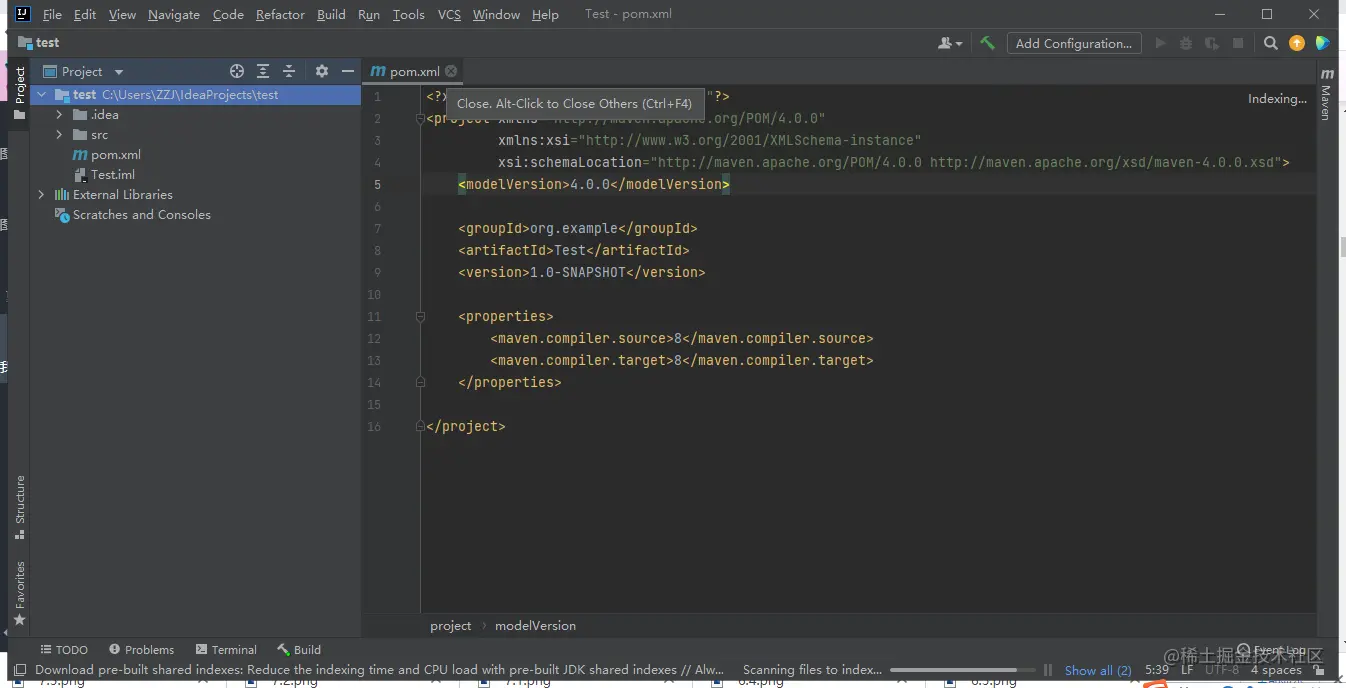The width and height of the screenshot is (1346, 688).
Task: Open Search Everywhere magnifier icon
Action: 1270,43
